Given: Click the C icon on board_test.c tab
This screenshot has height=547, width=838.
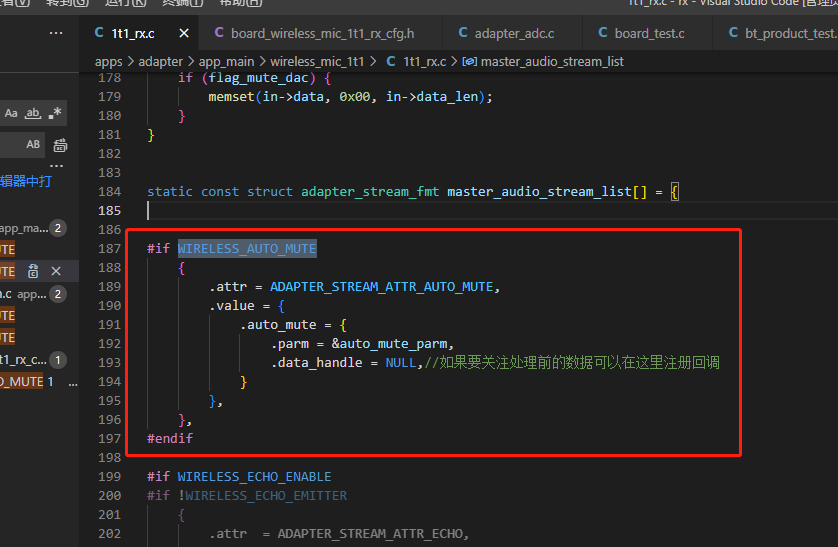Looking at the screenshot, I should (x=603, y=33).
